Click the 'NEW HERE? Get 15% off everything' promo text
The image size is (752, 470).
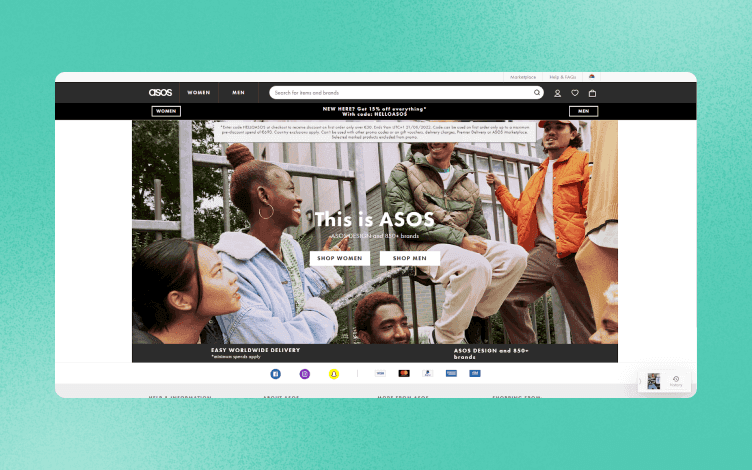pos(375,109)
